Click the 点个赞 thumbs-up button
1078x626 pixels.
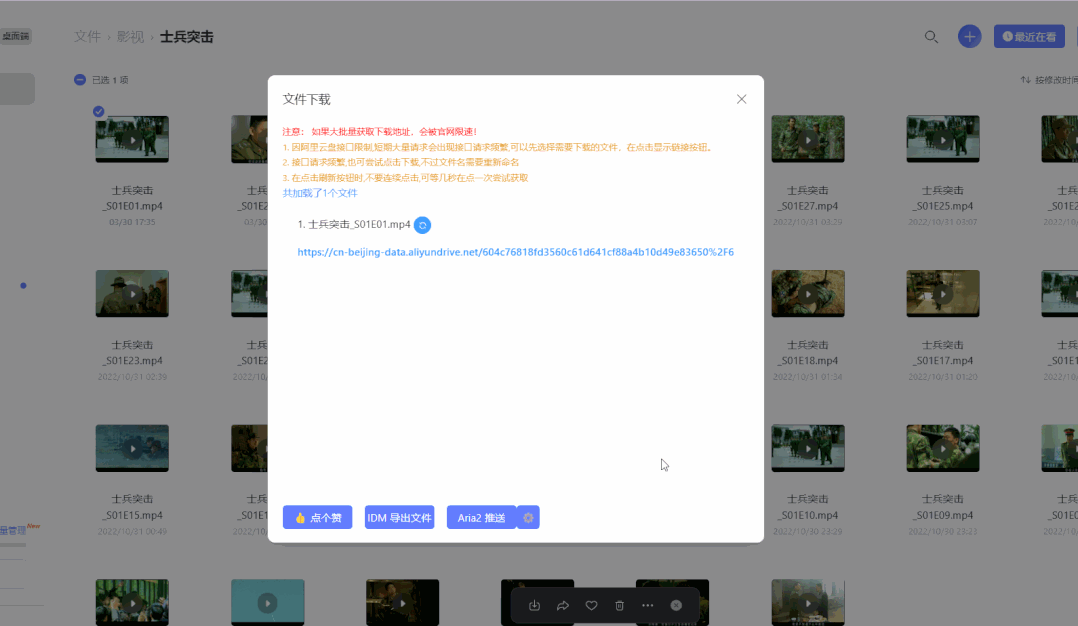317,517
